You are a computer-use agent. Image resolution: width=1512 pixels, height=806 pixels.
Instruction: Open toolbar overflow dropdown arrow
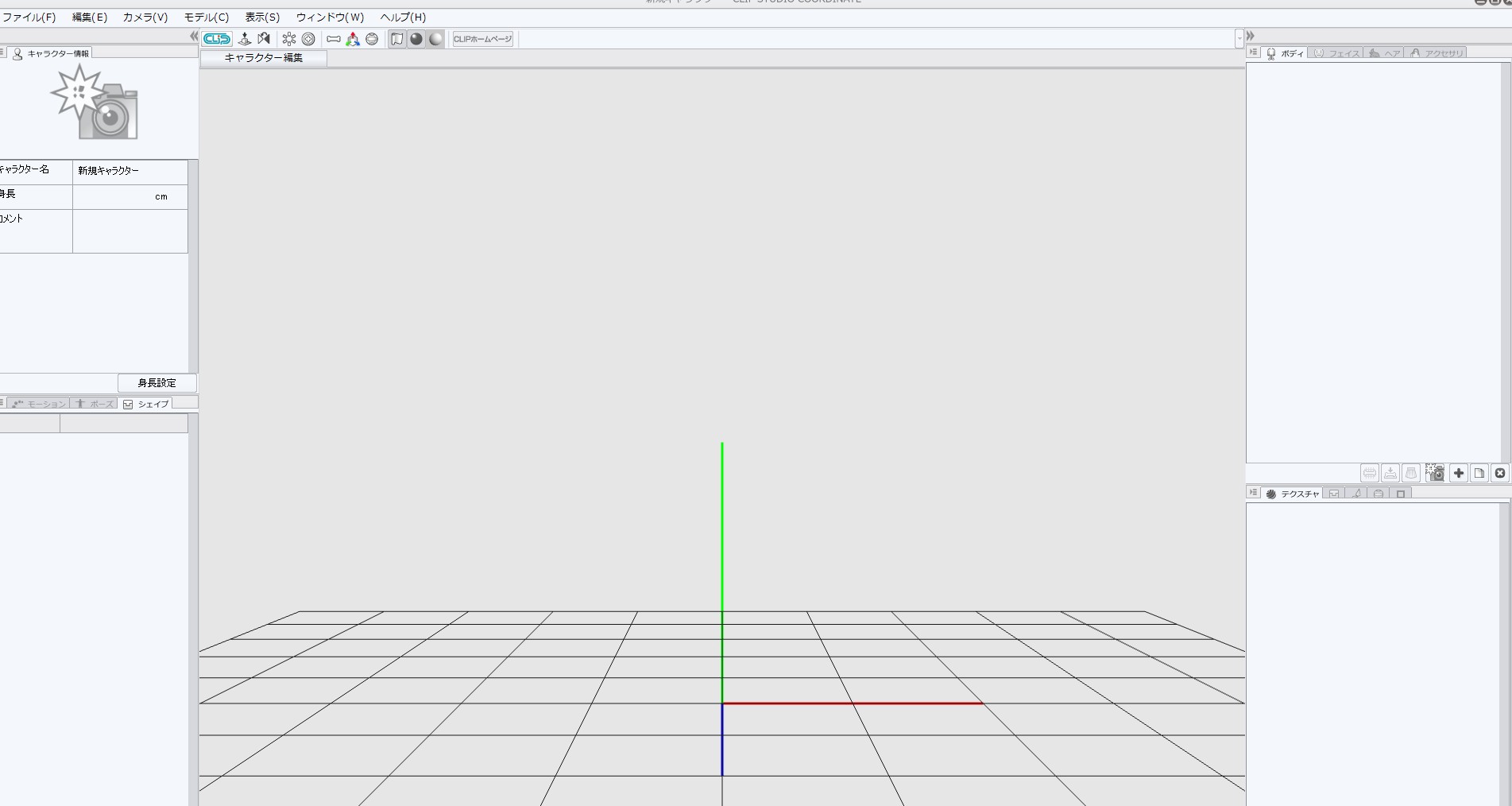click(x=1239, y=38)
